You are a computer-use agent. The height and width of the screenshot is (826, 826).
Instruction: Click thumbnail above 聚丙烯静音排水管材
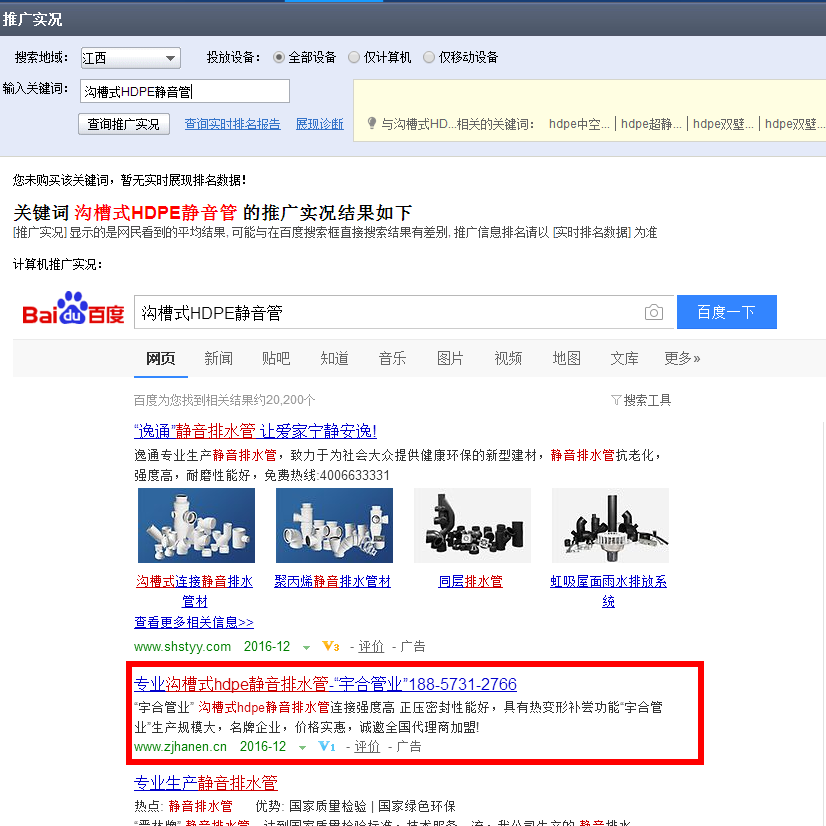tap(335, 525)
